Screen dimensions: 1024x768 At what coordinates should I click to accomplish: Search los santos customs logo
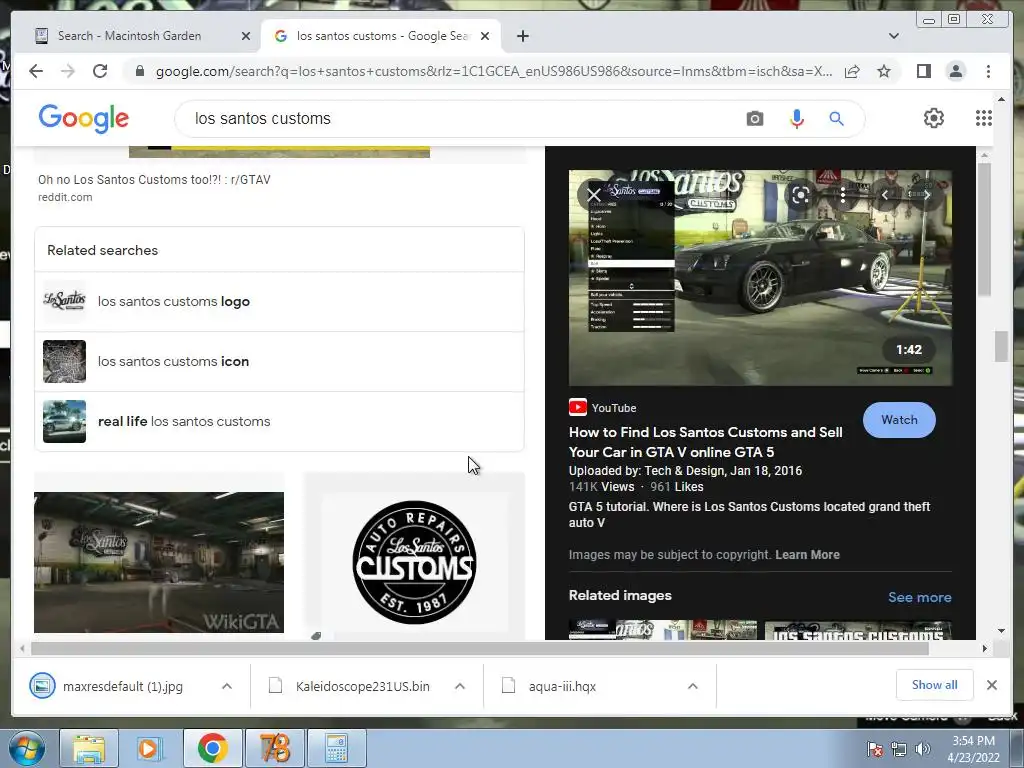tap(280, 302)
